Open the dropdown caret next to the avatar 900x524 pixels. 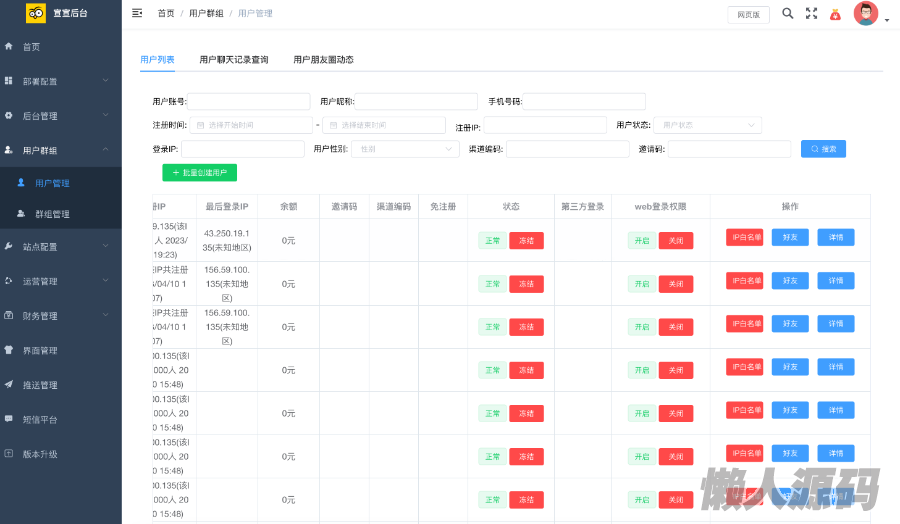(x=887, y=20)
